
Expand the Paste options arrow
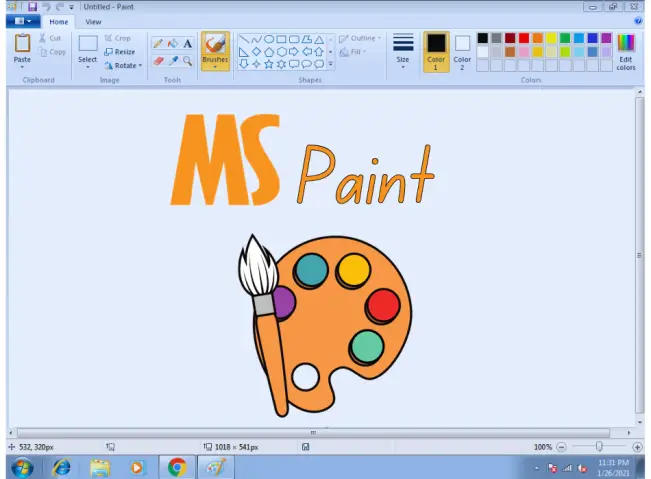(x=22, y=67)
